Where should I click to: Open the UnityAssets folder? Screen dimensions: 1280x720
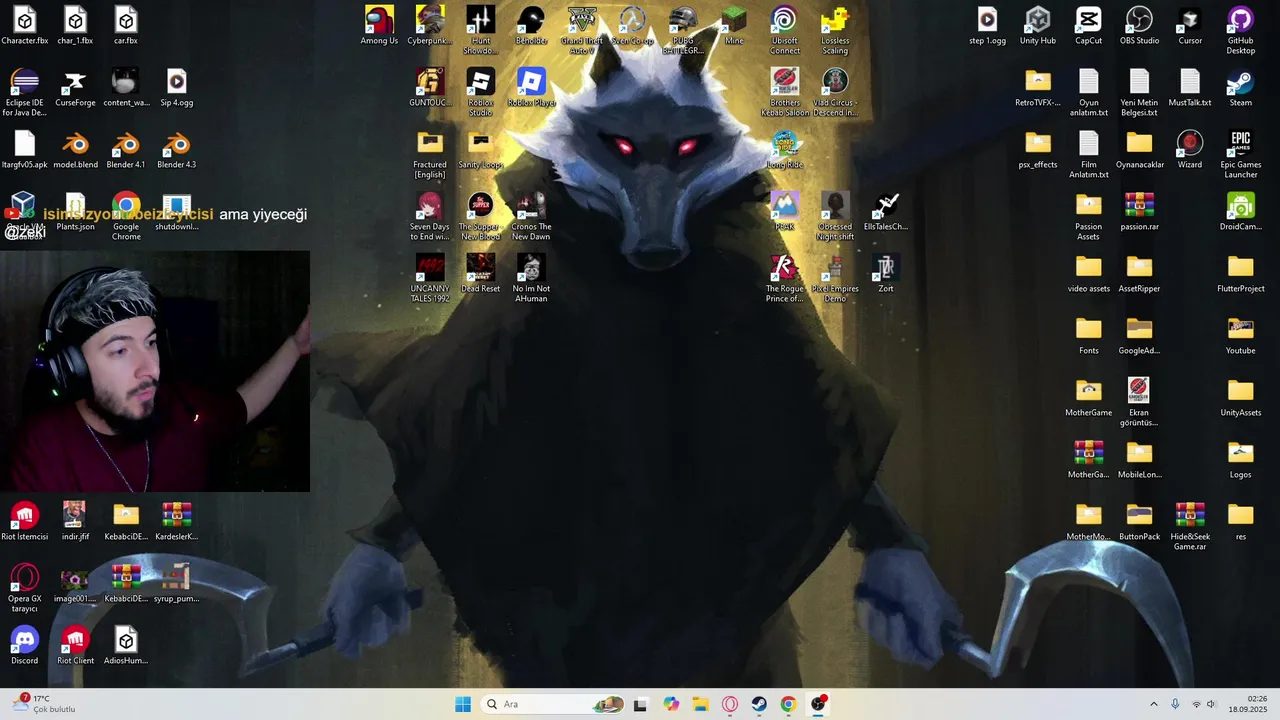[1240, 398]
